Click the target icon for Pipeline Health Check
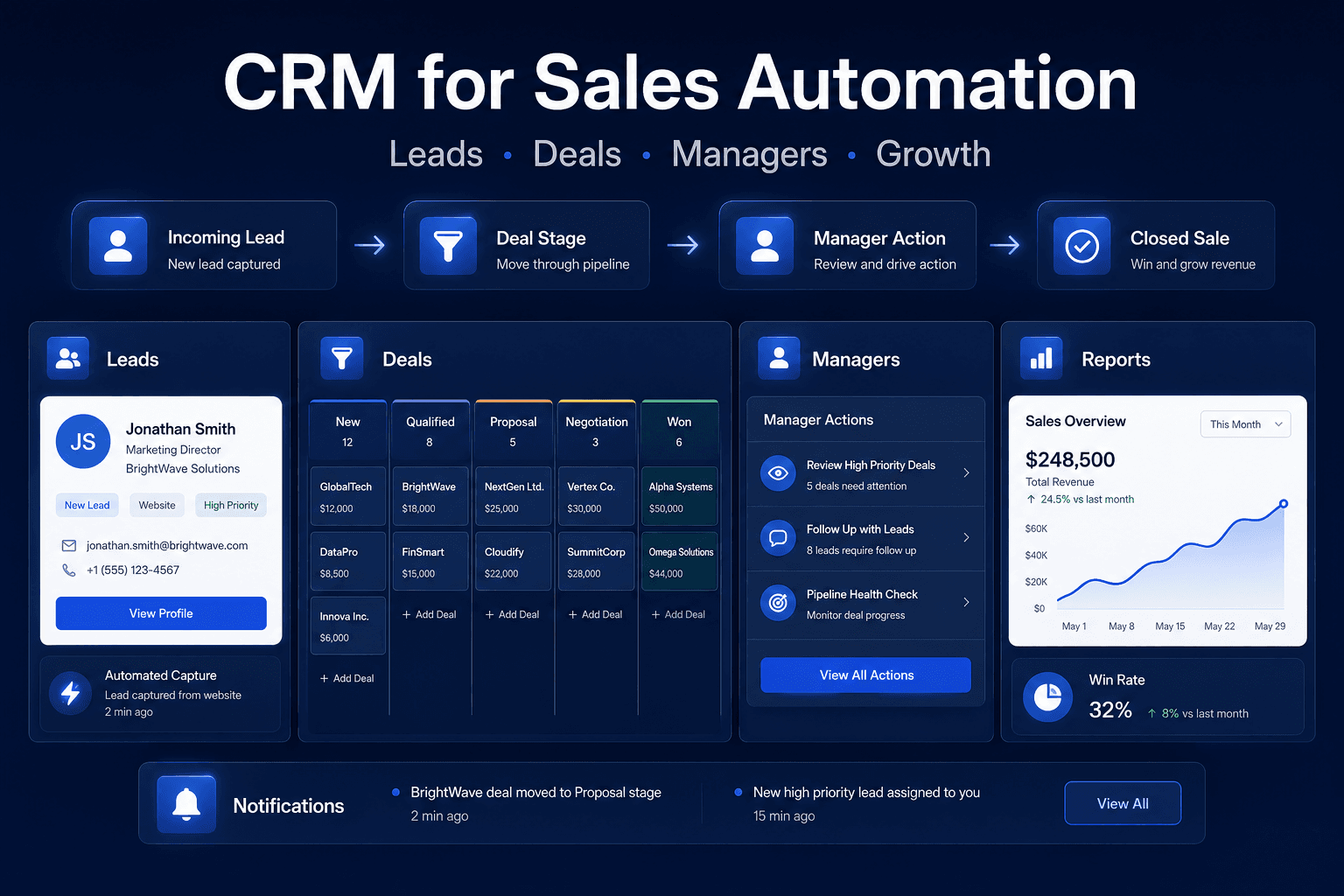The height and width of the screenshot is (896, 1344). [778, 603]
